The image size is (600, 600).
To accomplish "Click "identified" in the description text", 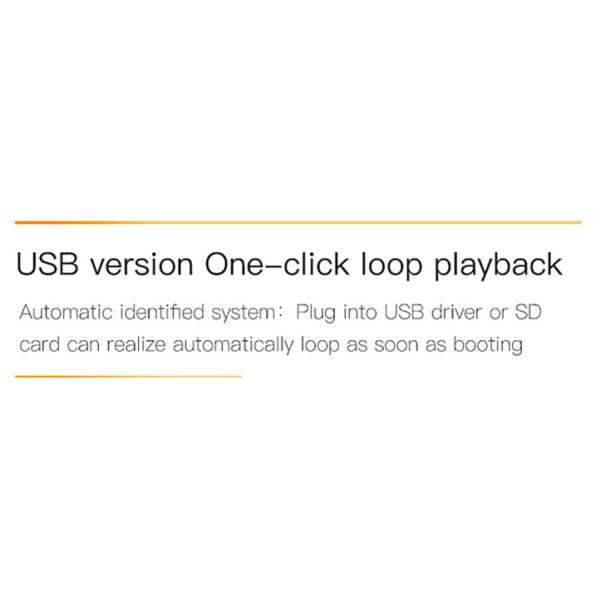I will (162, 312).
